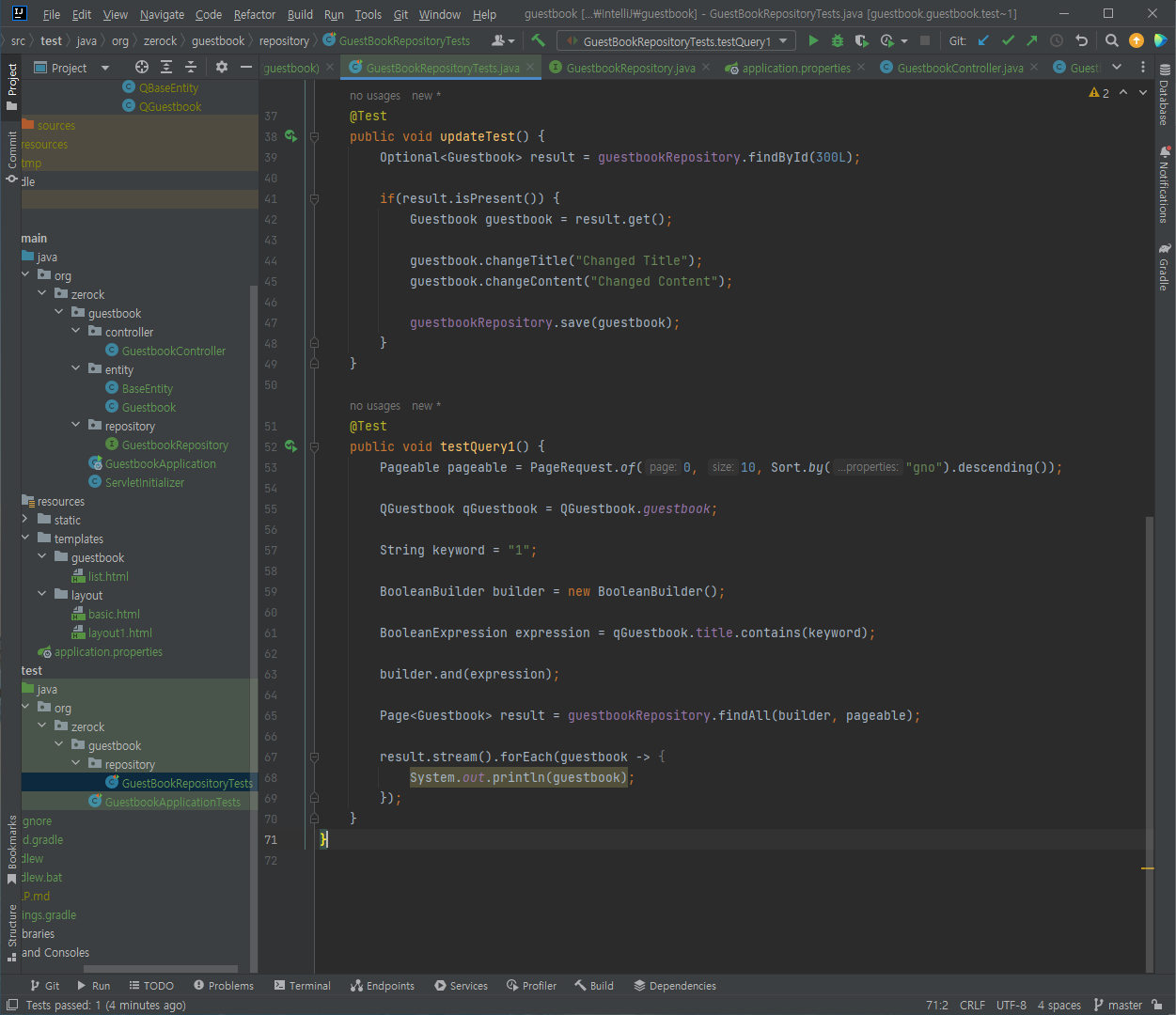Select GuestbookController in project tree
The height and width of the screenshot is (1015, 1176).
tap(174, 351)
